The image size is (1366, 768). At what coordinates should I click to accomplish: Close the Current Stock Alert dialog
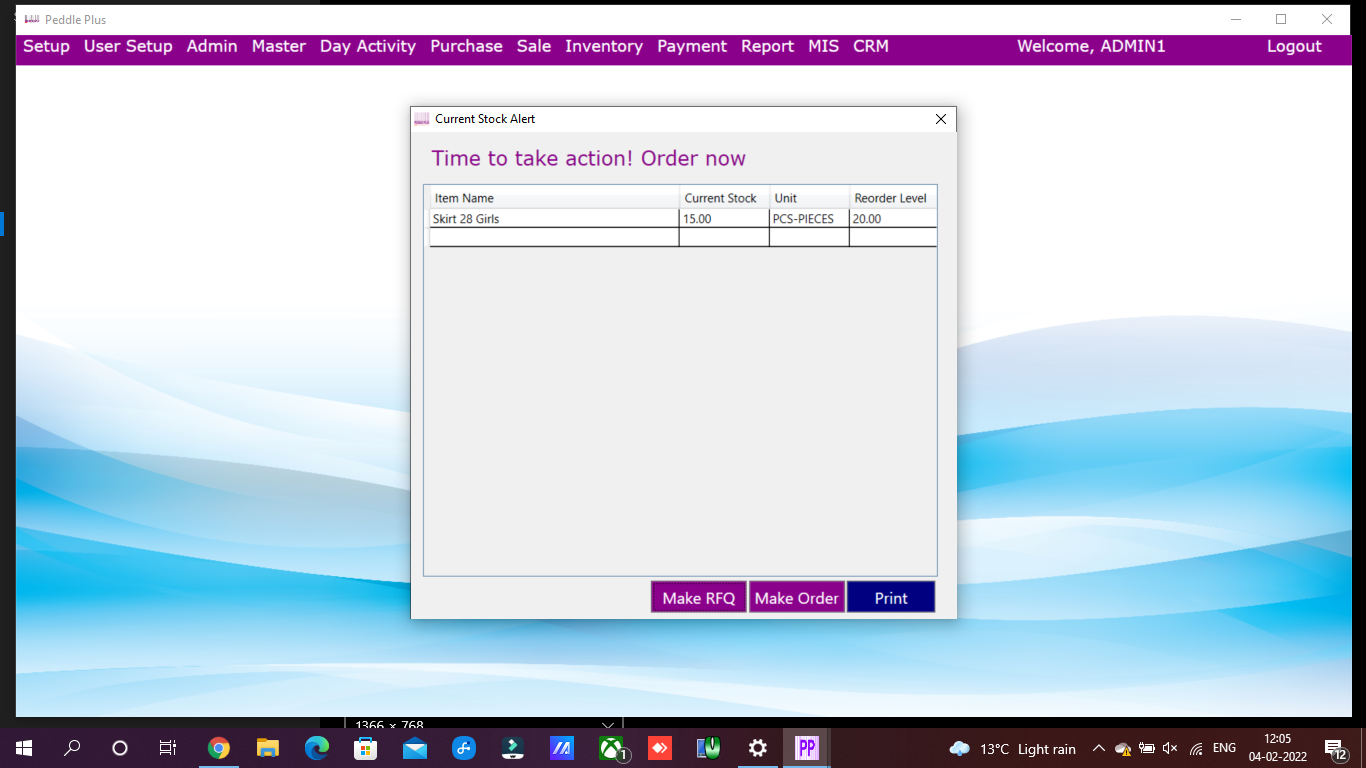pos(940,119)
